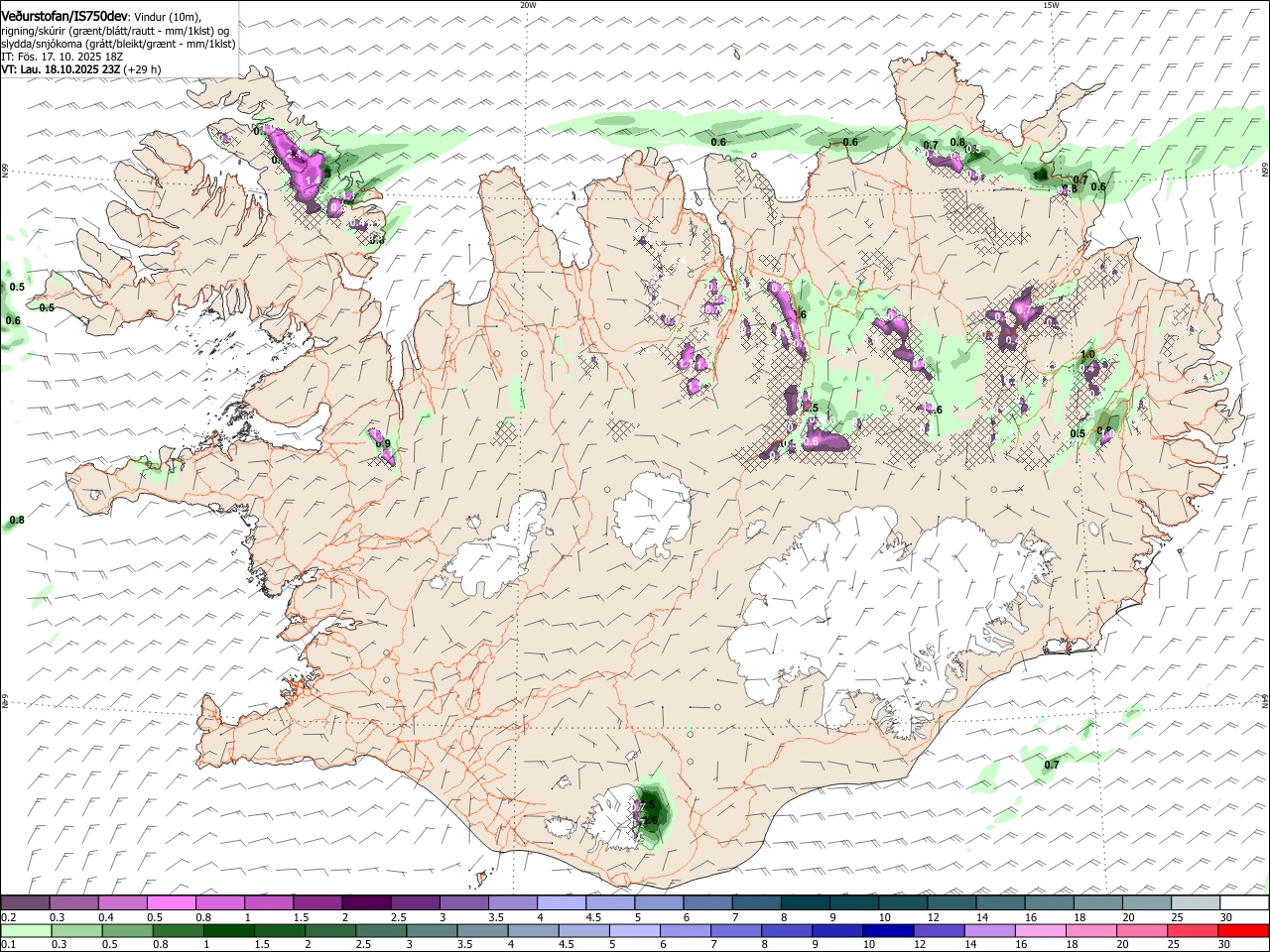Click the '(+29 h)' forecast offset text
The width and height of the screenshot is (1270, 952).
(143, 69)
